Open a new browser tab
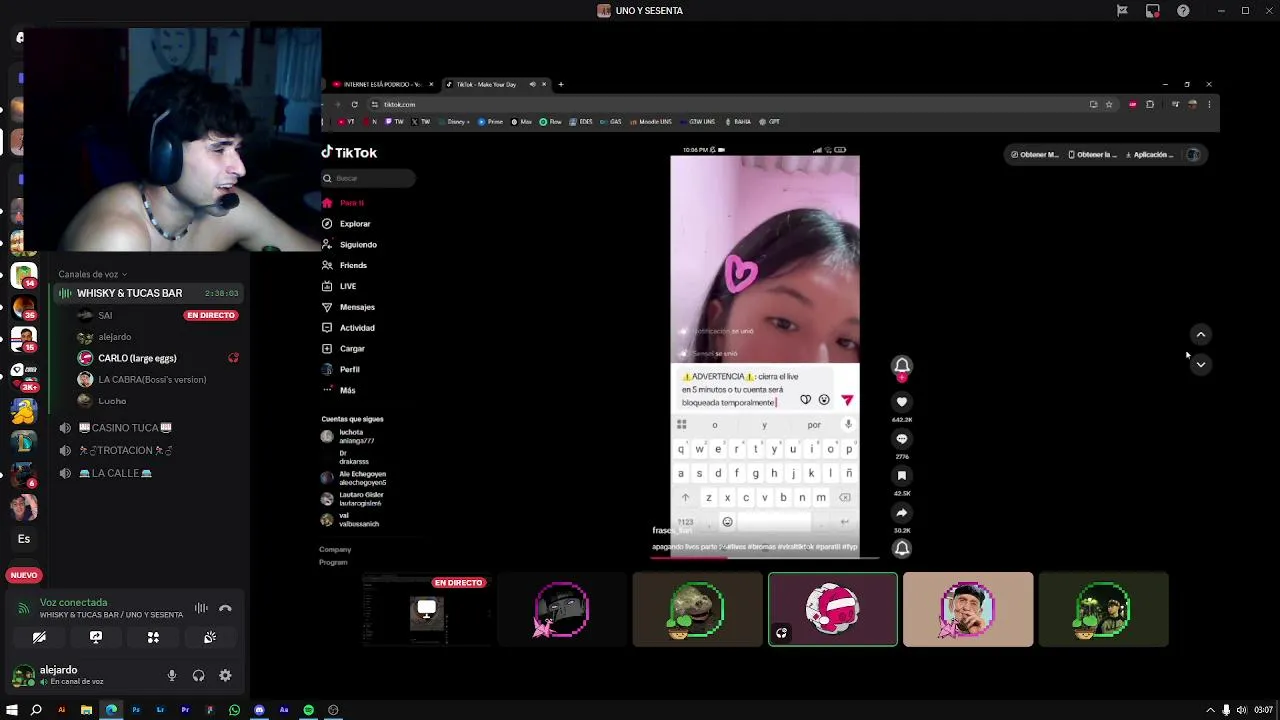Screen dimensions: 1280x720 pos(561,85)
